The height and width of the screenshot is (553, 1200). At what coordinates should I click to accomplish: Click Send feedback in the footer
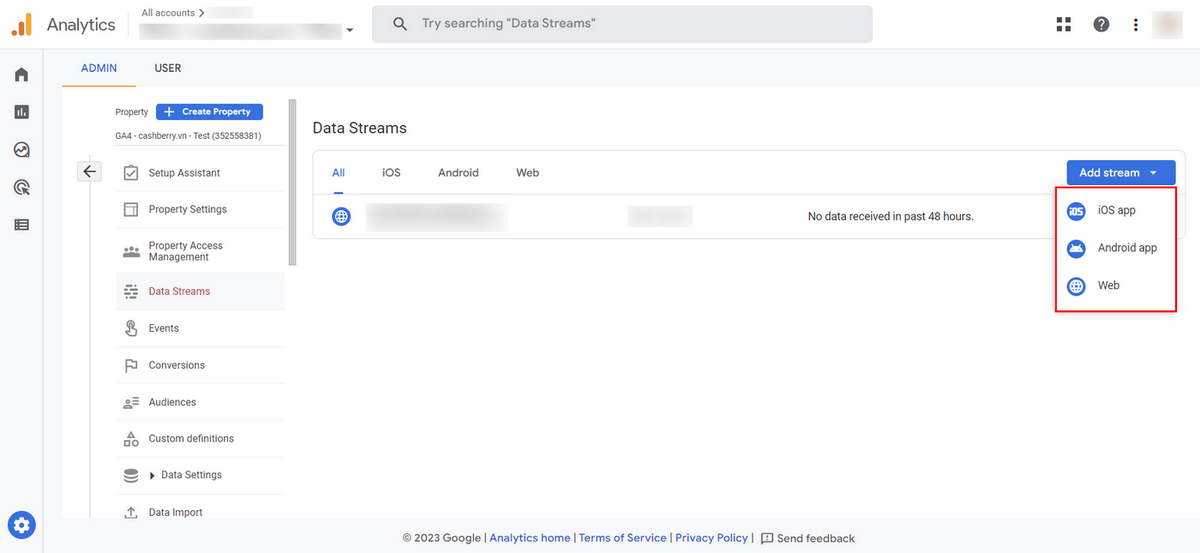[x=808, y=538]
